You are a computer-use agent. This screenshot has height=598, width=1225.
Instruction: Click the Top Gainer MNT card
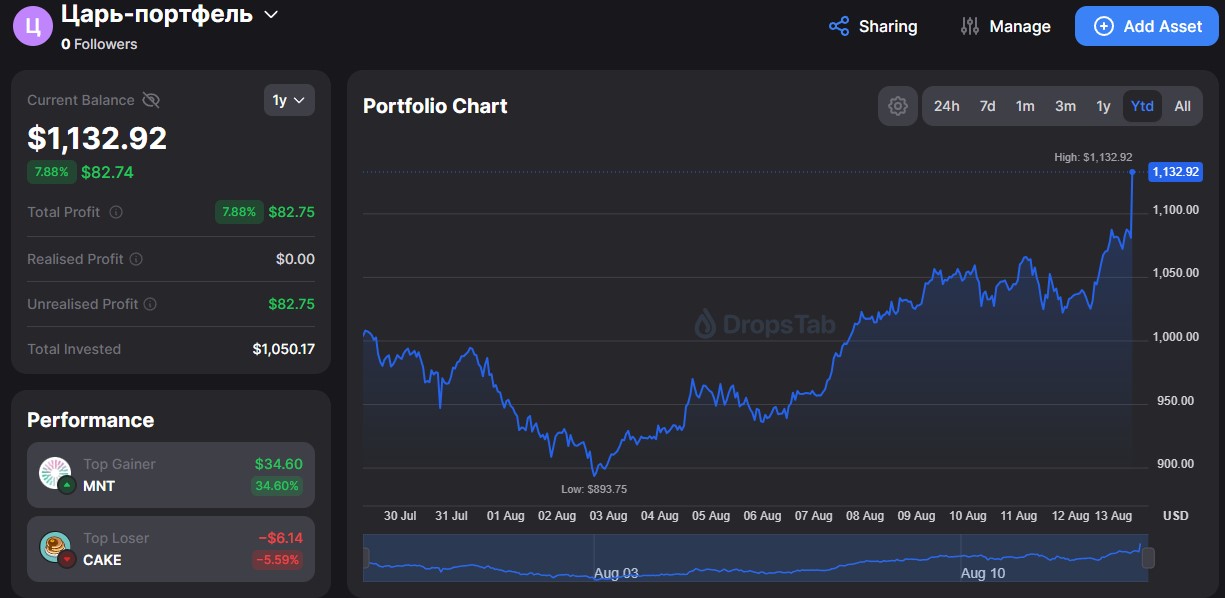click(171, 475)
